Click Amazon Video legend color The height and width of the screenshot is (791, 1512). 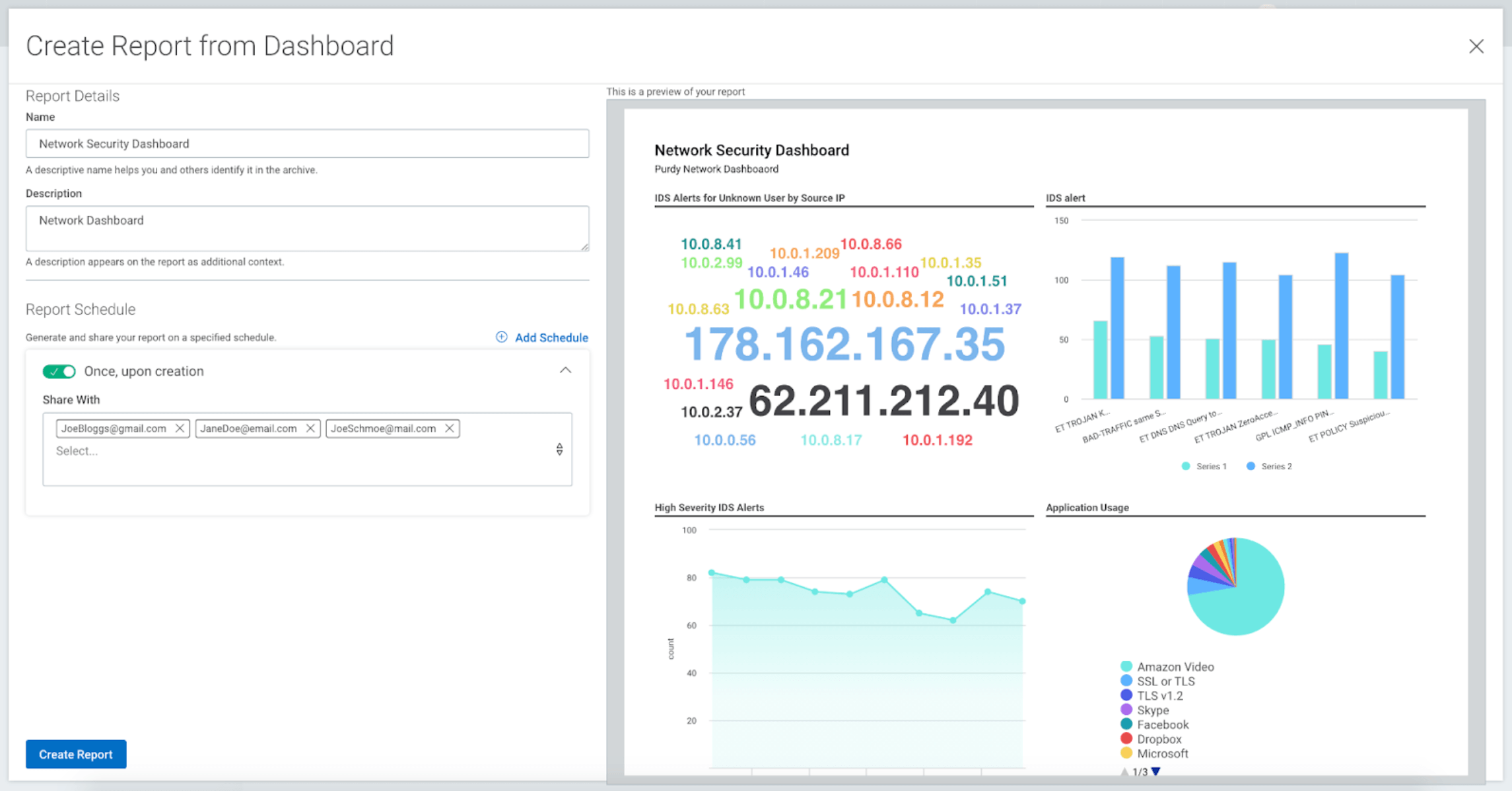click(1126, 666)
